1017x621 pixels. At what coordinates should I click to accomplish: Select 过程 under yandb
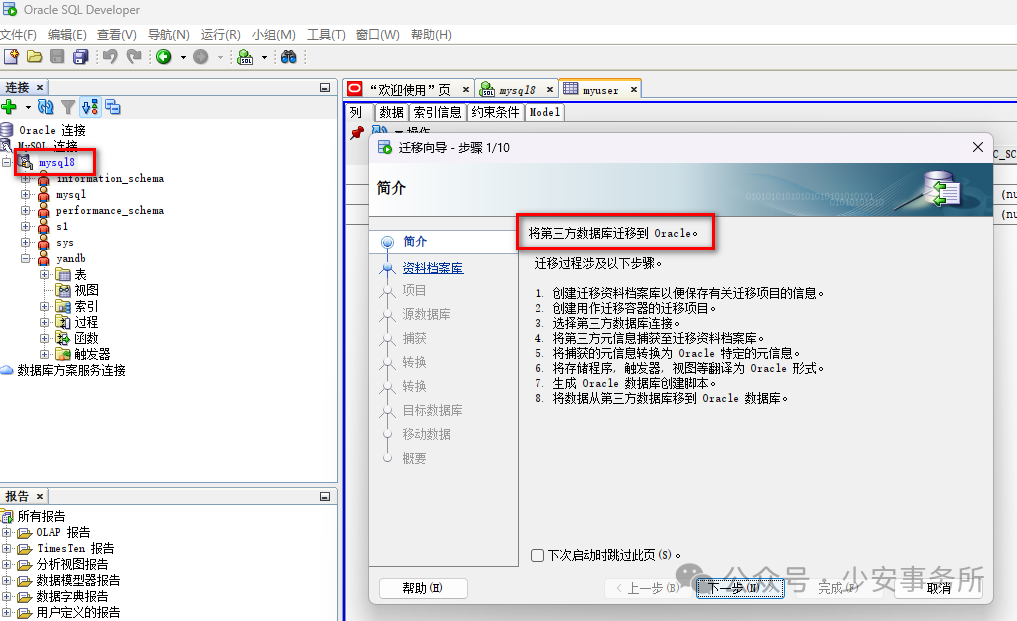pos(86,322)
